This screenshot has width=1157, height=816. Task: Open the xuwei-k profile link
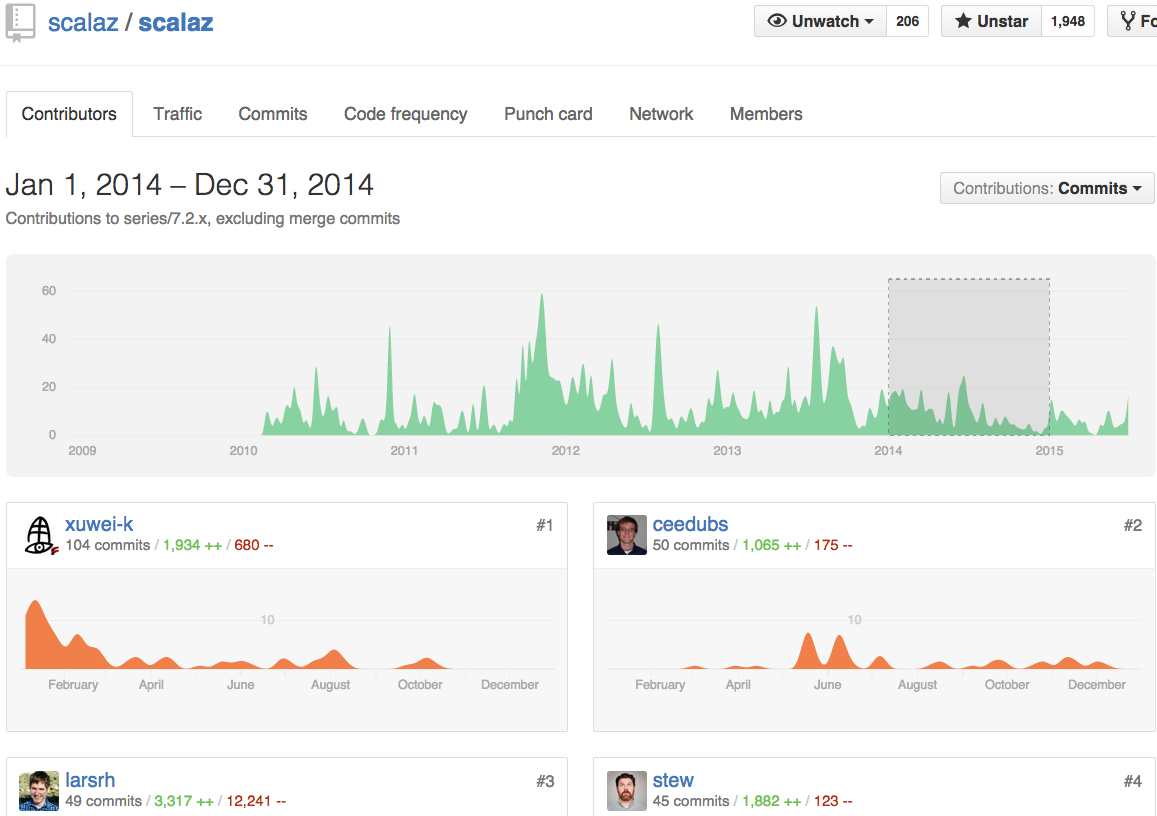tap(99, 524)
